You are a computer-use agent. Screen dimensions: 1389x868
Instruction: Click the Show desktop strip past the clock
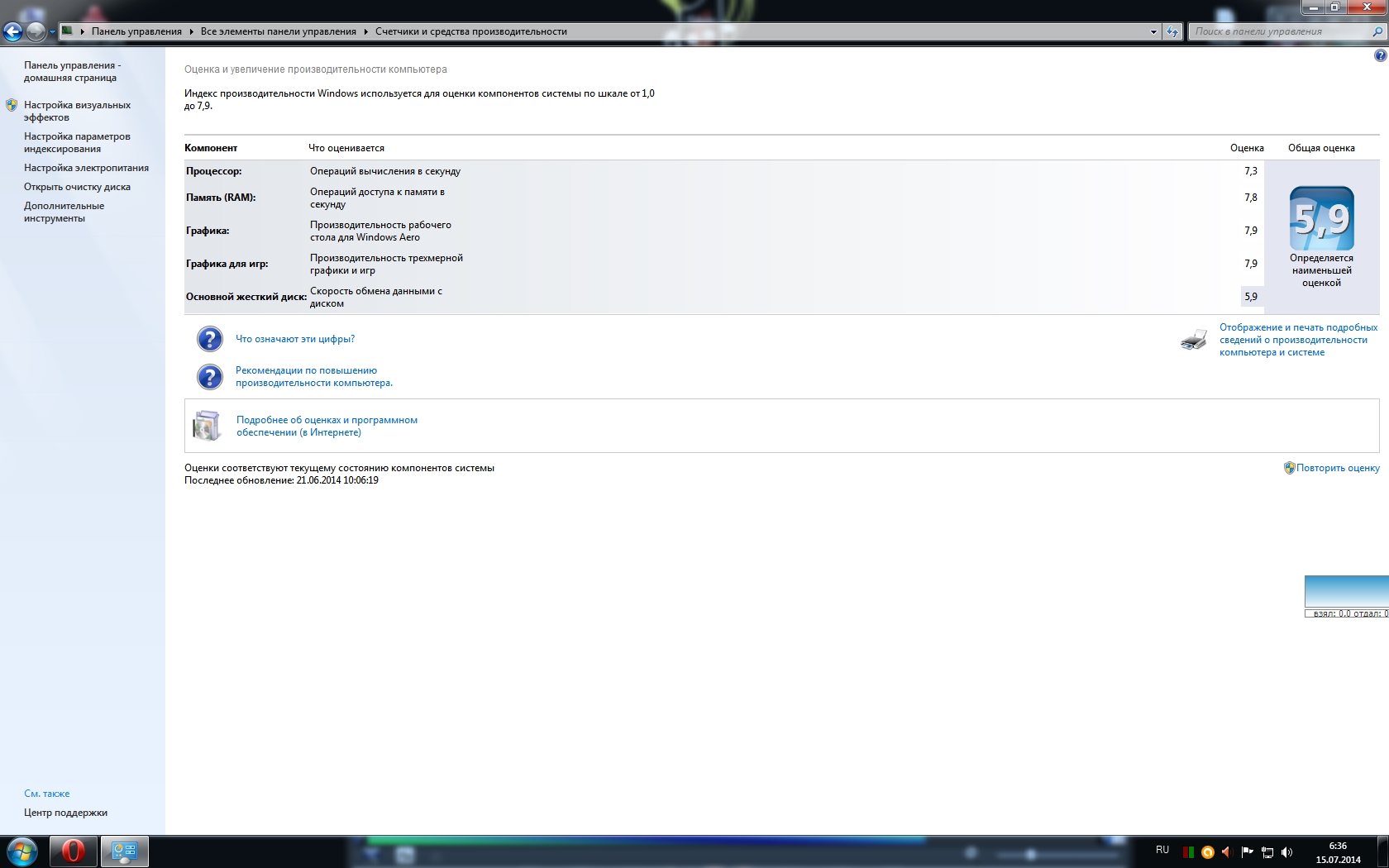[x=1383, y=851]
